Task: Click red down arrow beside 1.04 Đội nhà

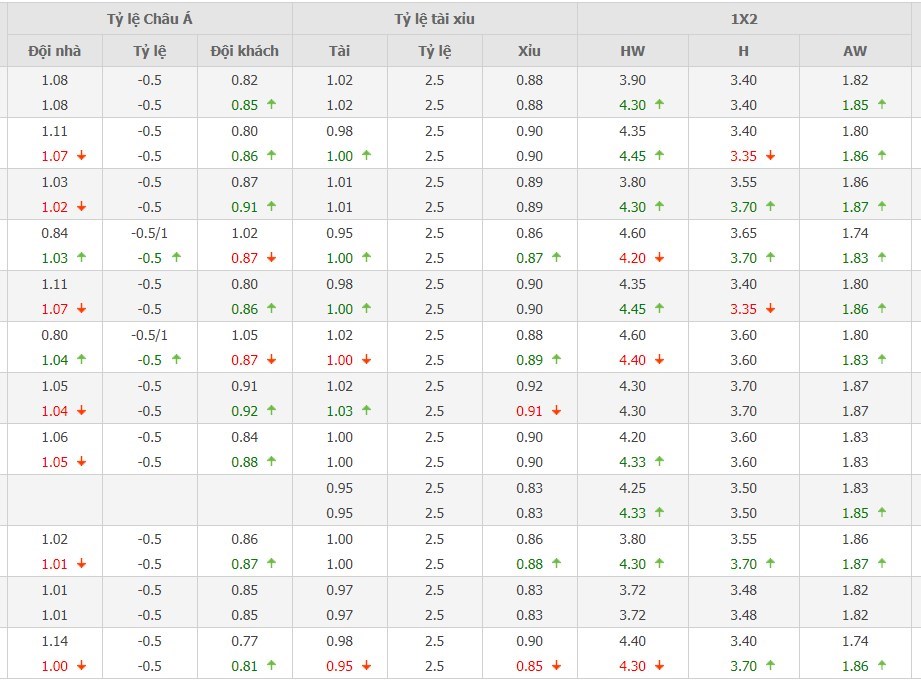Action: (81, 411)
